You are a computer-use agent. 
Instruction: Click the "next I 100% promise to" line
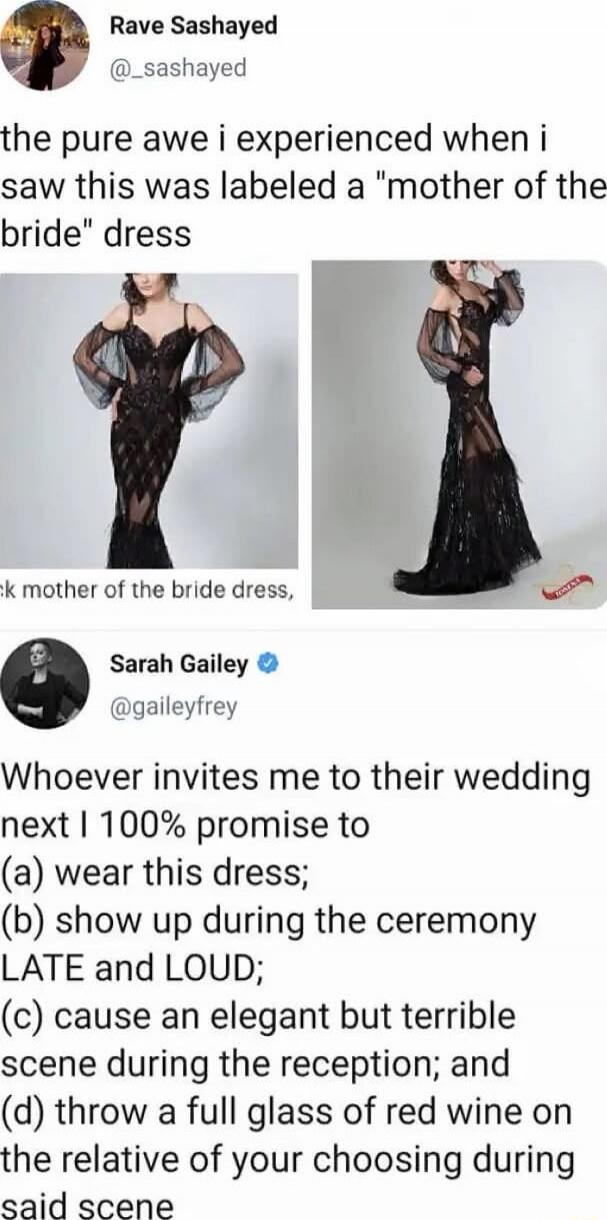pos(187,826)
